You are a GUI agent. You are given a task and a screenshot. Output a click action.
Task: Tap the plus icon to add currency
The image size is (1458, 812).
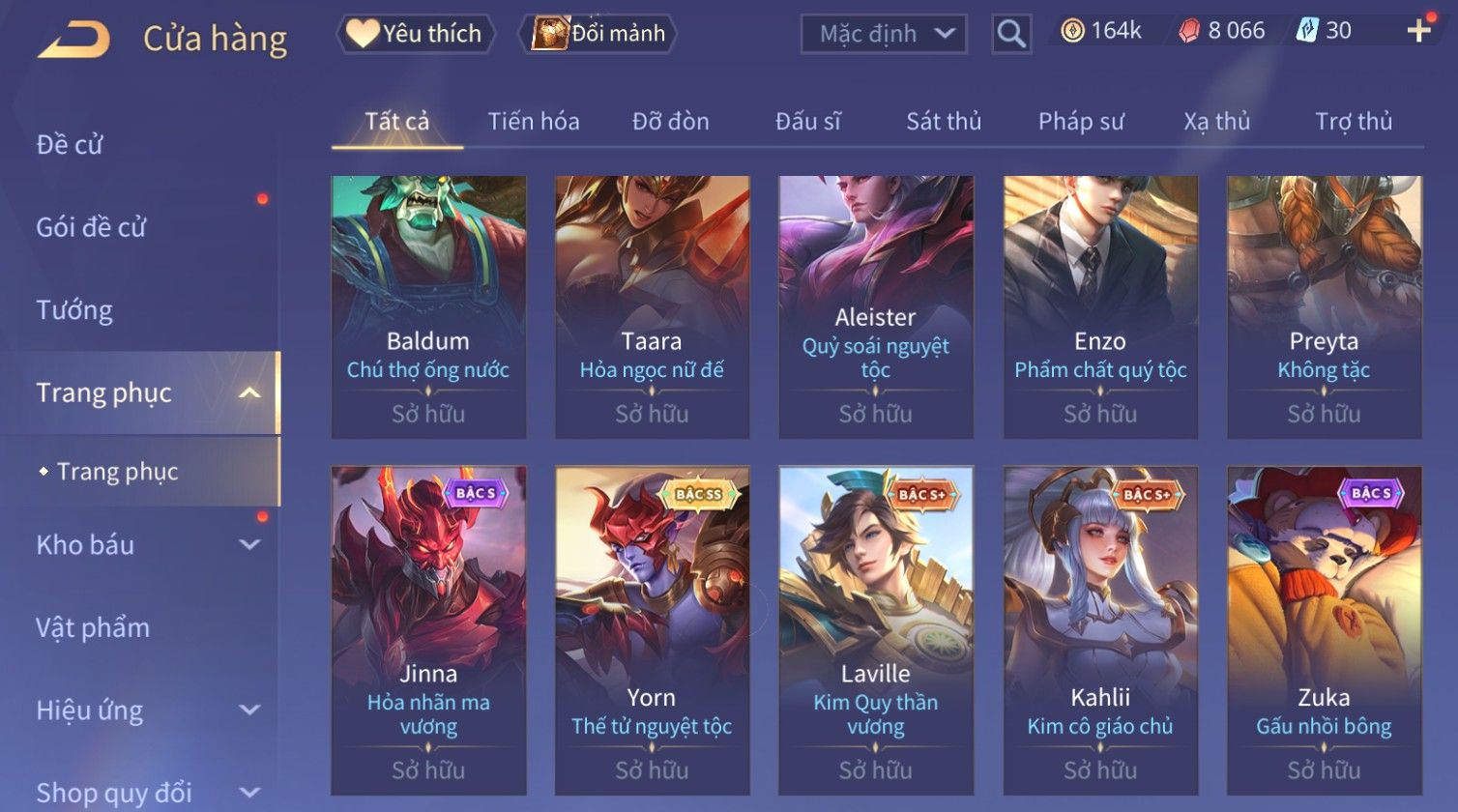coord(1418,31)
